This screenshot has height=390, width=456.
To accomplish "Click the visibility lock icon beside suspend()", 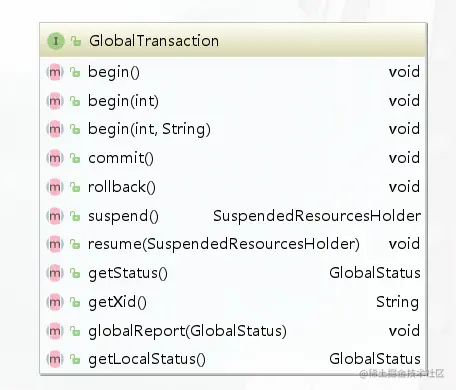I will pyautogui.click(x=75, y=216).
